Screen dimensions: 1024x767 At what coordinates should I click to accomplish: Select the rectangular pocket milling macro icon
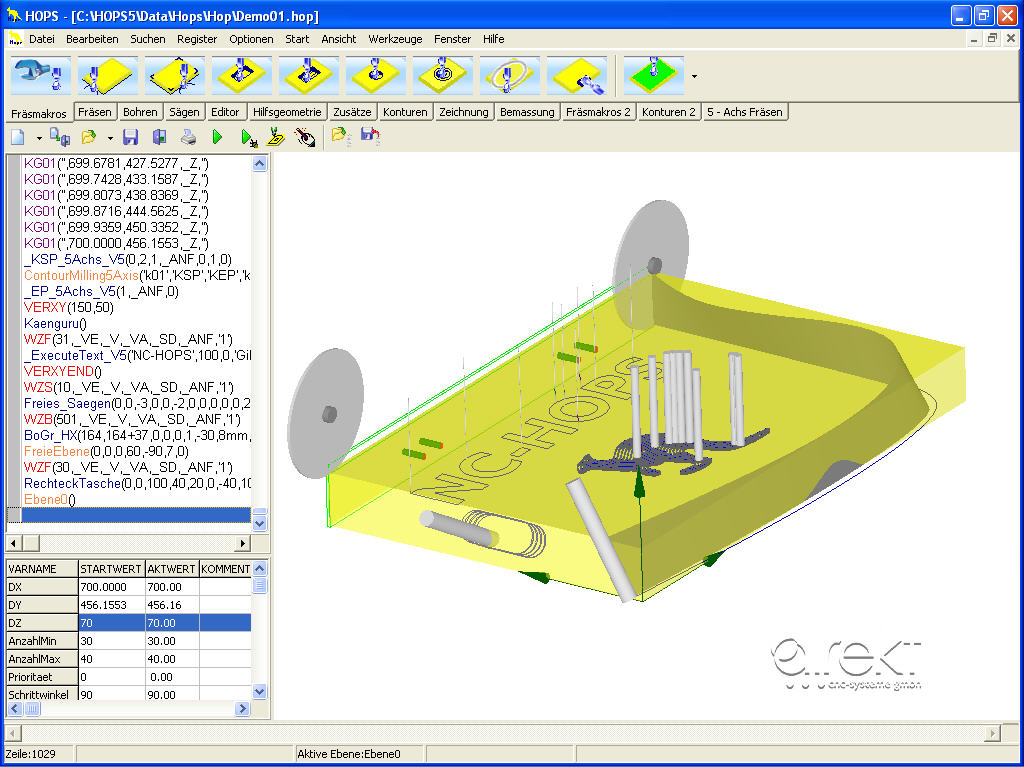tap(242, 76)
